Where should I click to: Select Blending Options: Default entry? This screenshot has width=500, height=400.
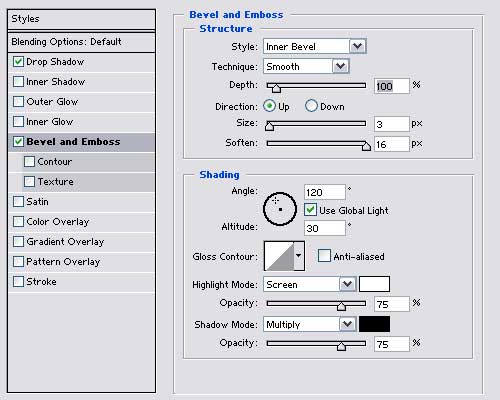tap(81, 42)
